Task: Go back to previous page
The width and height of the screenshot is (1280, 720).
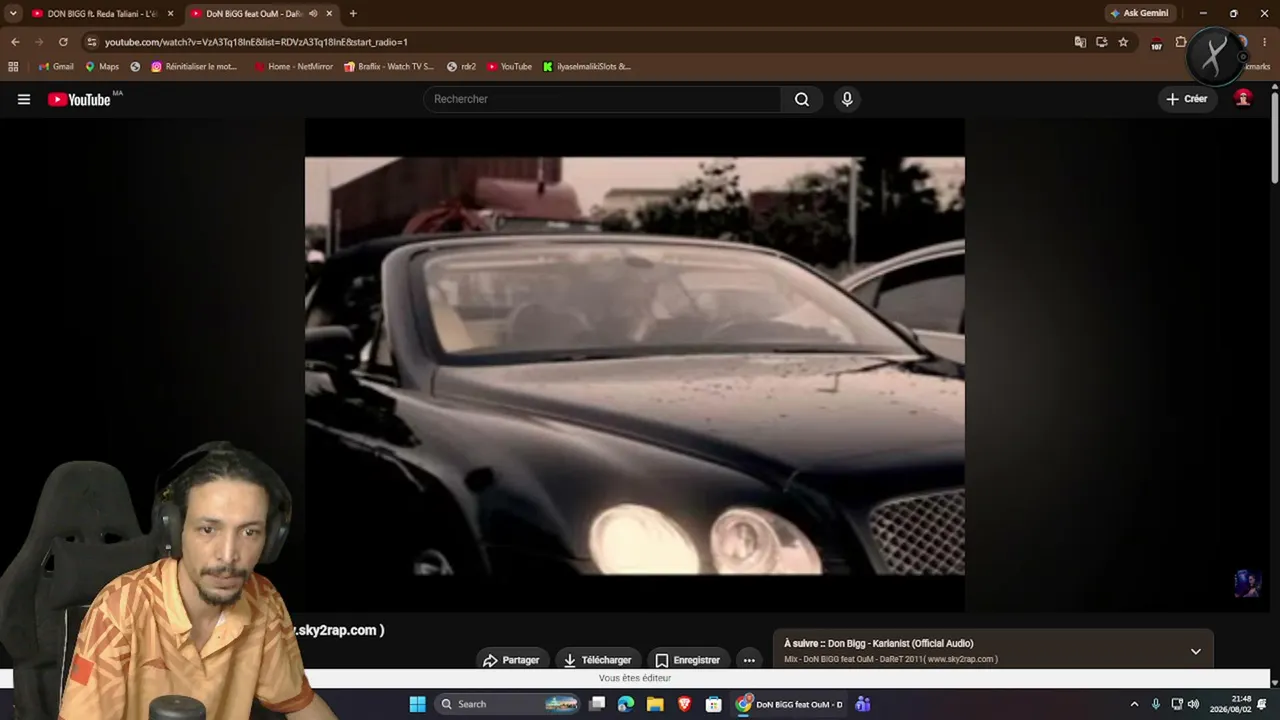Action: pos(15,42)
